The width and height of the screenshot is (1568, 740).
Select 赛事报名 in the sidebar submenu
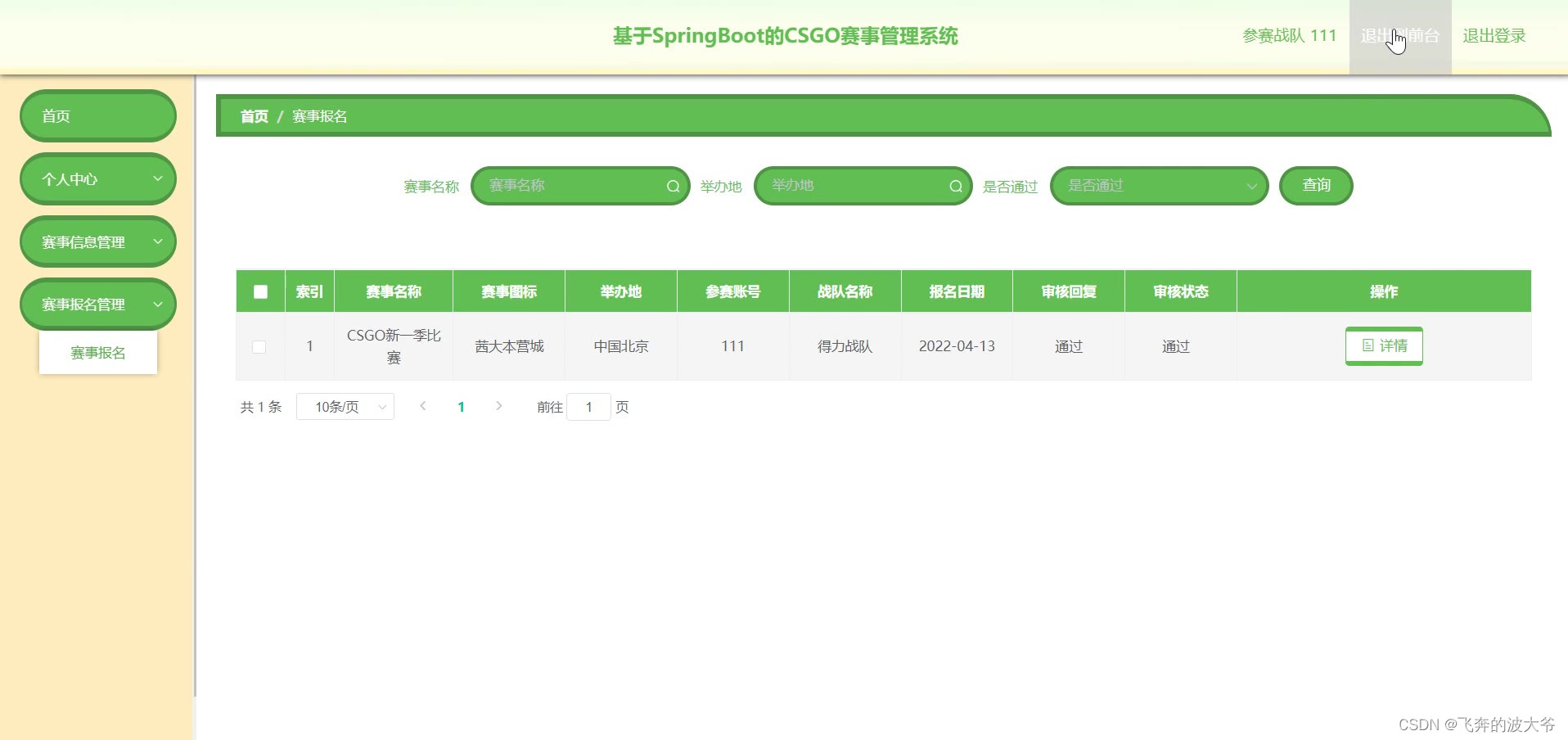(97, 353)
